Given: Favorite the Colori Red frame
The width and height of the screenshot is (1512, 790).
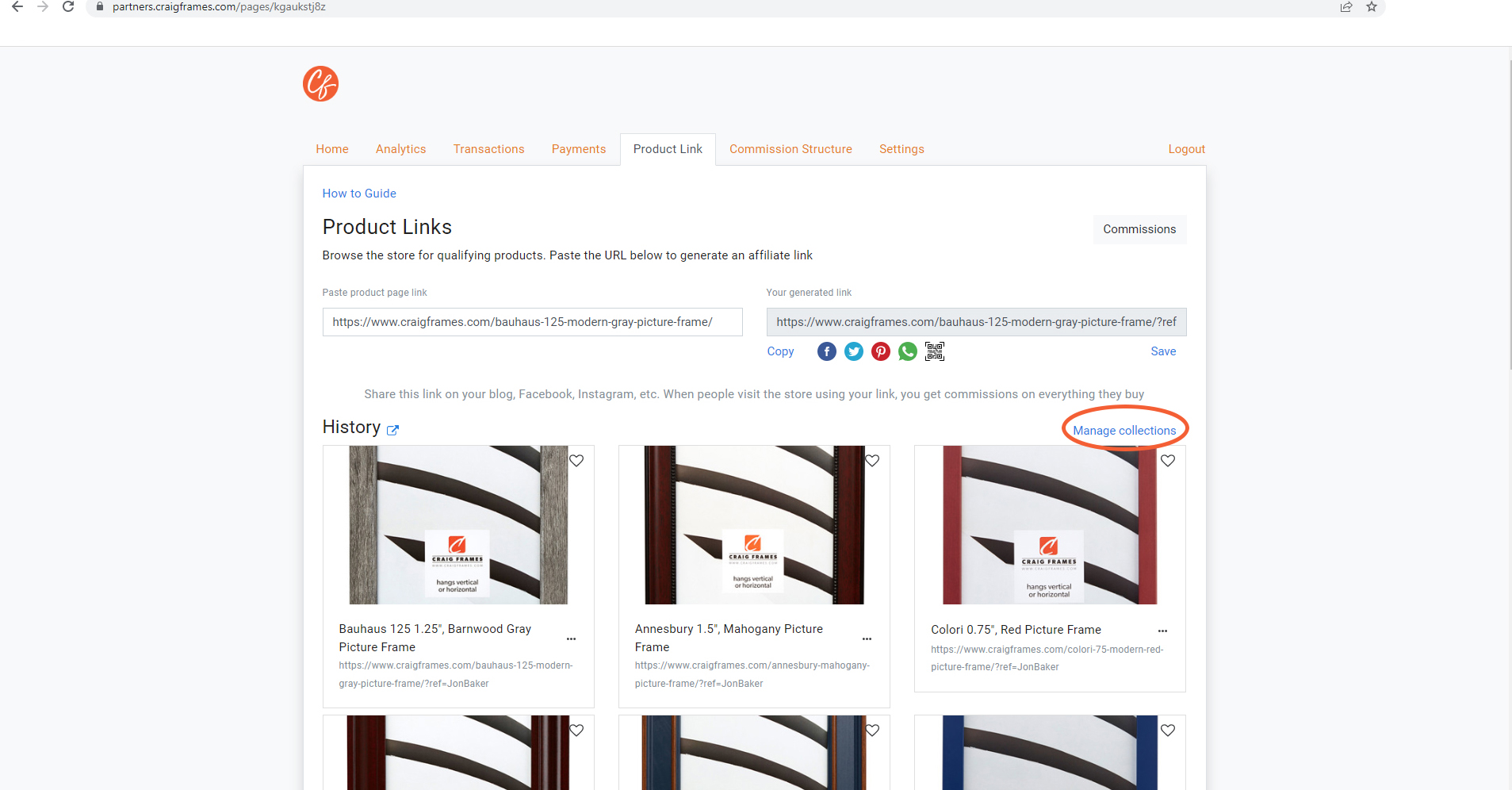Looking at the screenshot, I should click(1168, 461).
